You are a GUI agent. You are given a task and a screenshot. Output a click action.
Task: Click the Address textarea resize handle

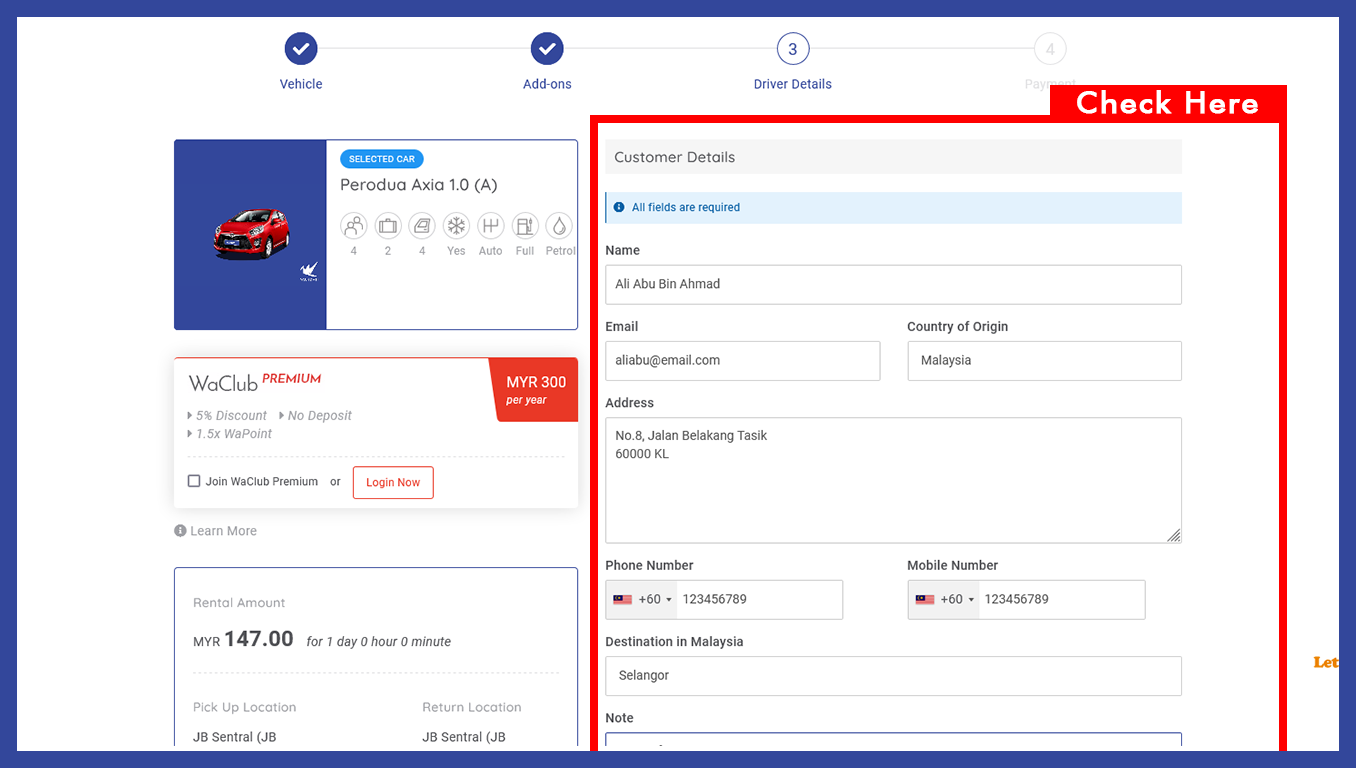(x=1174, y=536)
